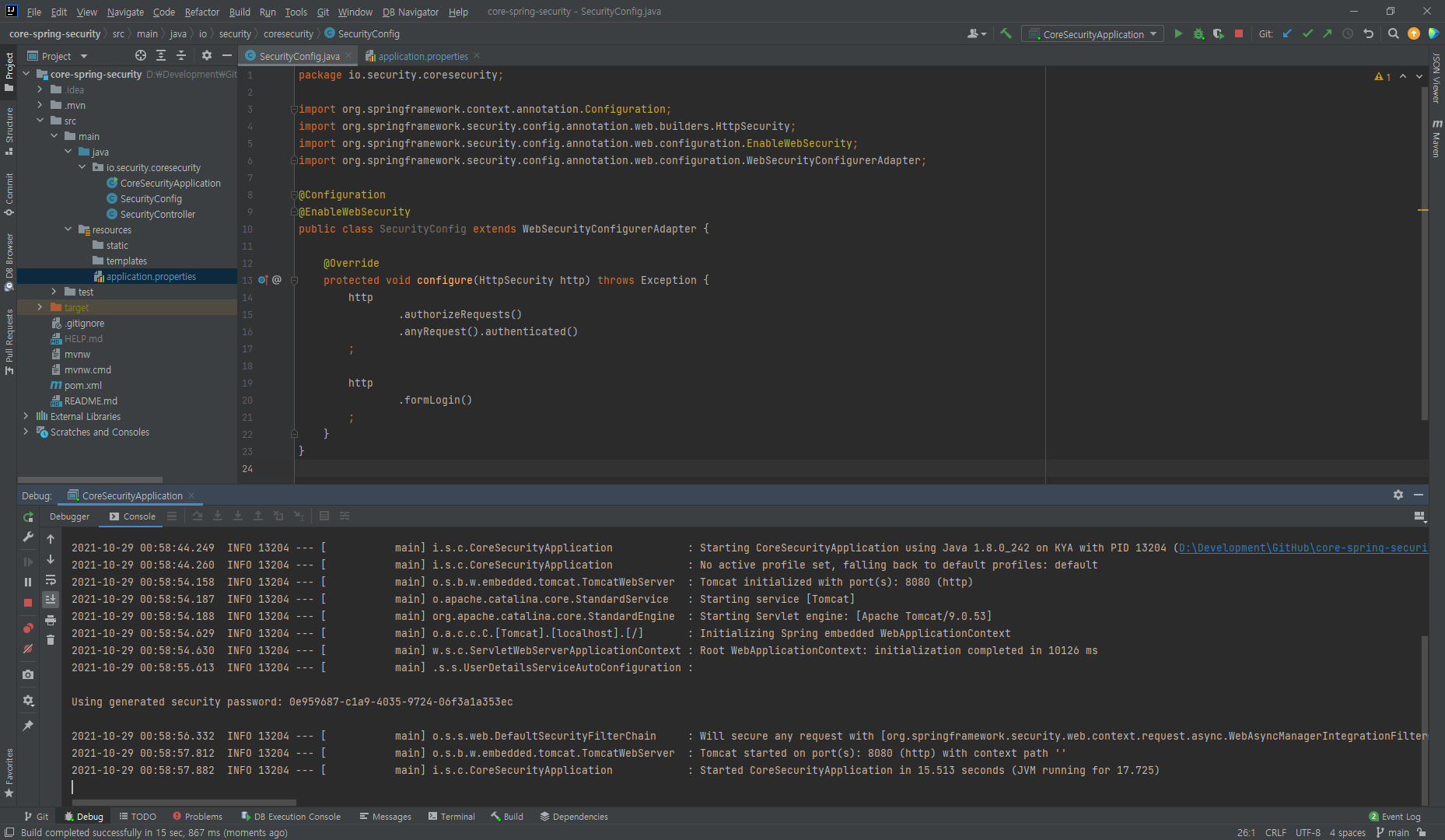Screen dimensions: 1445x840
Task: Toggle soft-wrap in the console
Action: (x=51, y=579)
